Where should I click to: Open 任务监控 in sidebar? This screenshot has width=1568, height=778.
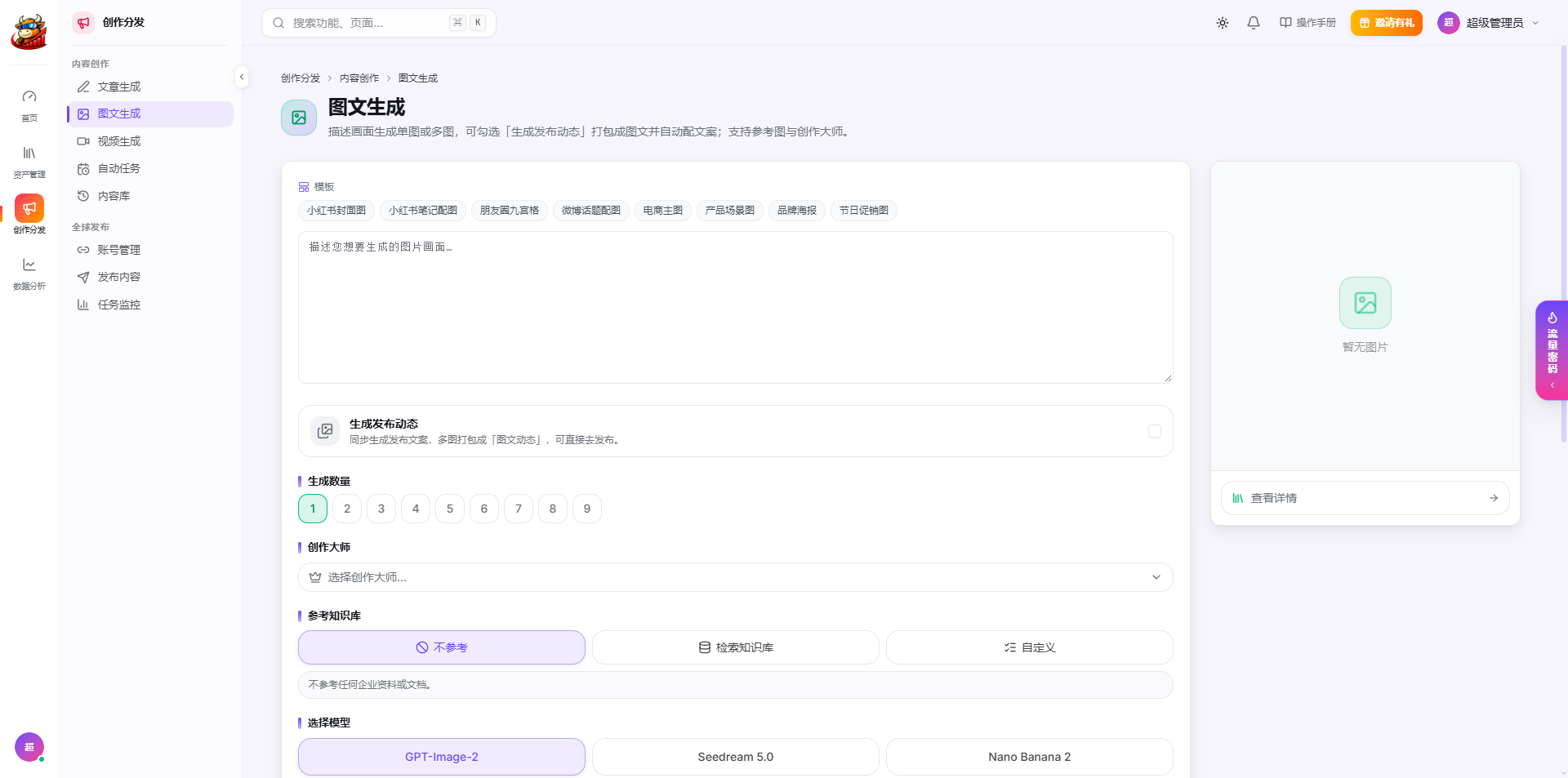pyautogui.click(x=150, y=305)
